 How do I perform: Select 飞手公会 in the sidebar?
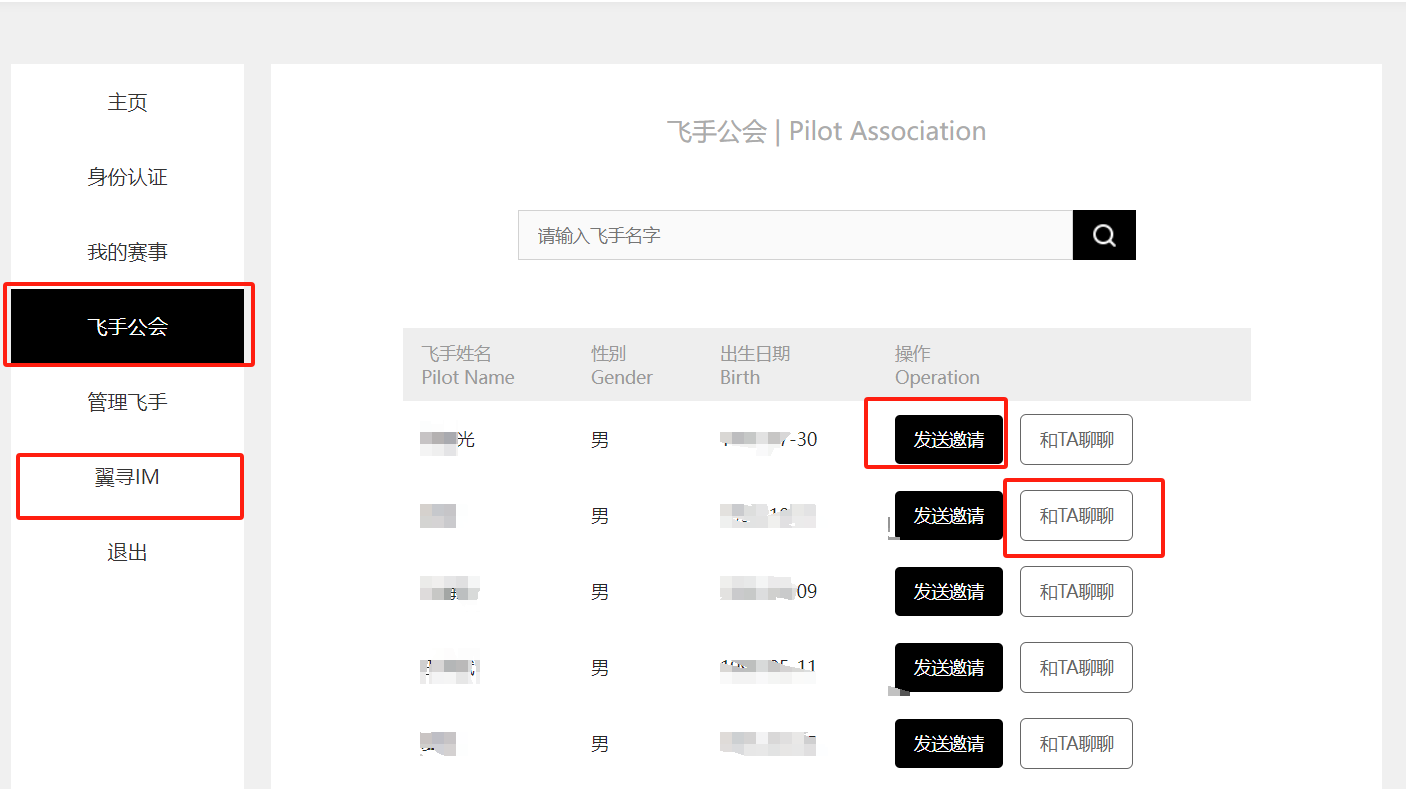click(x=127, y=326)
